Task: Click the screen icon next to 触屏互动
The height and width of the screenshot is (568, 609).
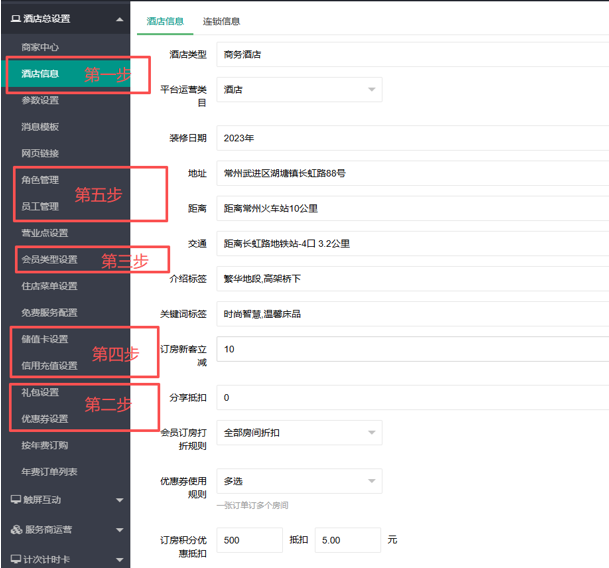Action: coord(16,499)
